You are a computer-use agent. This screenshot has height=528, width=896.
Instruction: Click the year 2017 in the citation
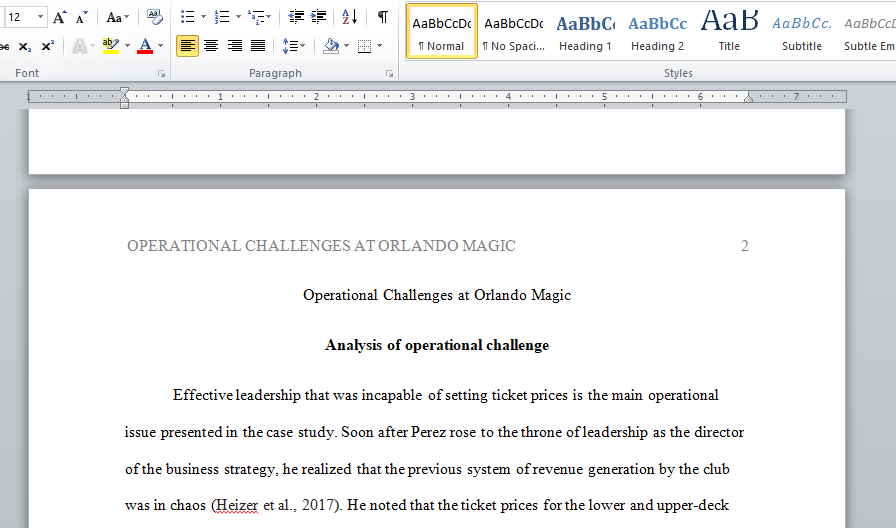(317, 505)
